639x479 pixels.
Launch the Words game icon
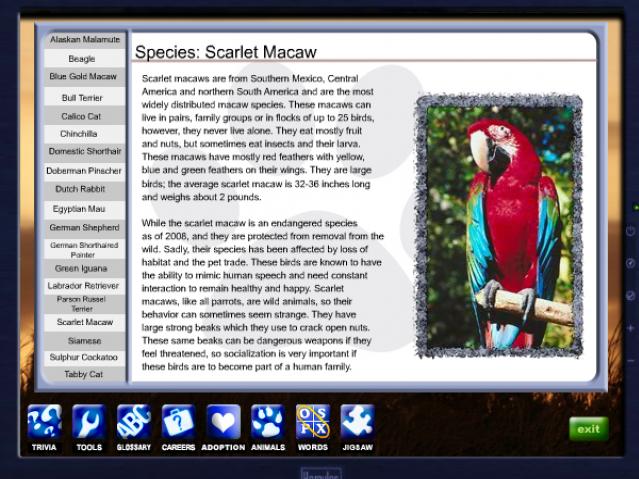pyautogui.click(x=312, y=422)
